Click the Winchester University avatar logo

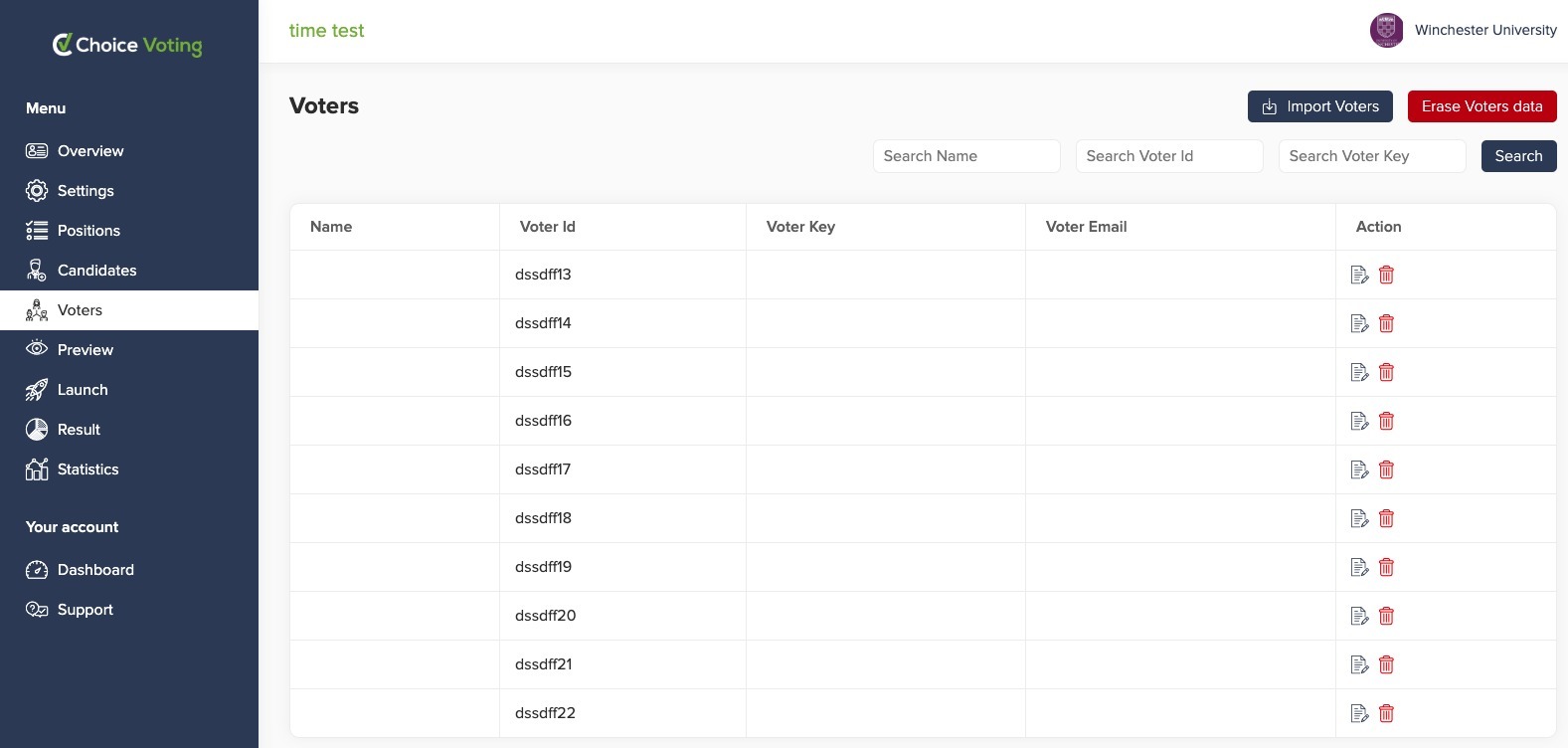(x=1386, y=30)
